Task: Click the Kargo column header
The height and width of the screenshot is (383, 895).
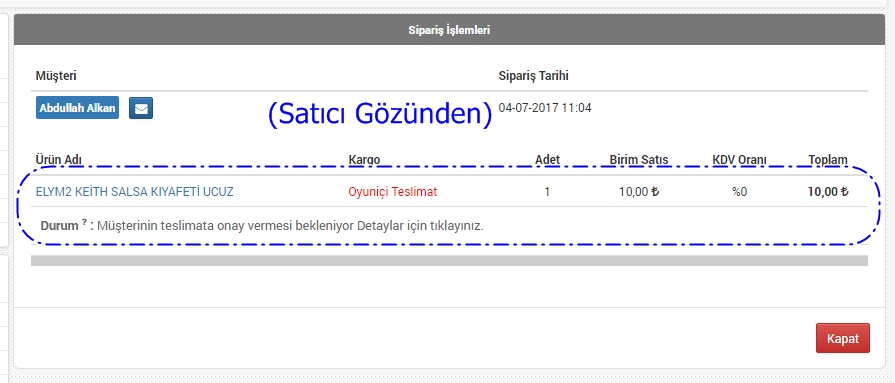Action: tap(364, 160)
